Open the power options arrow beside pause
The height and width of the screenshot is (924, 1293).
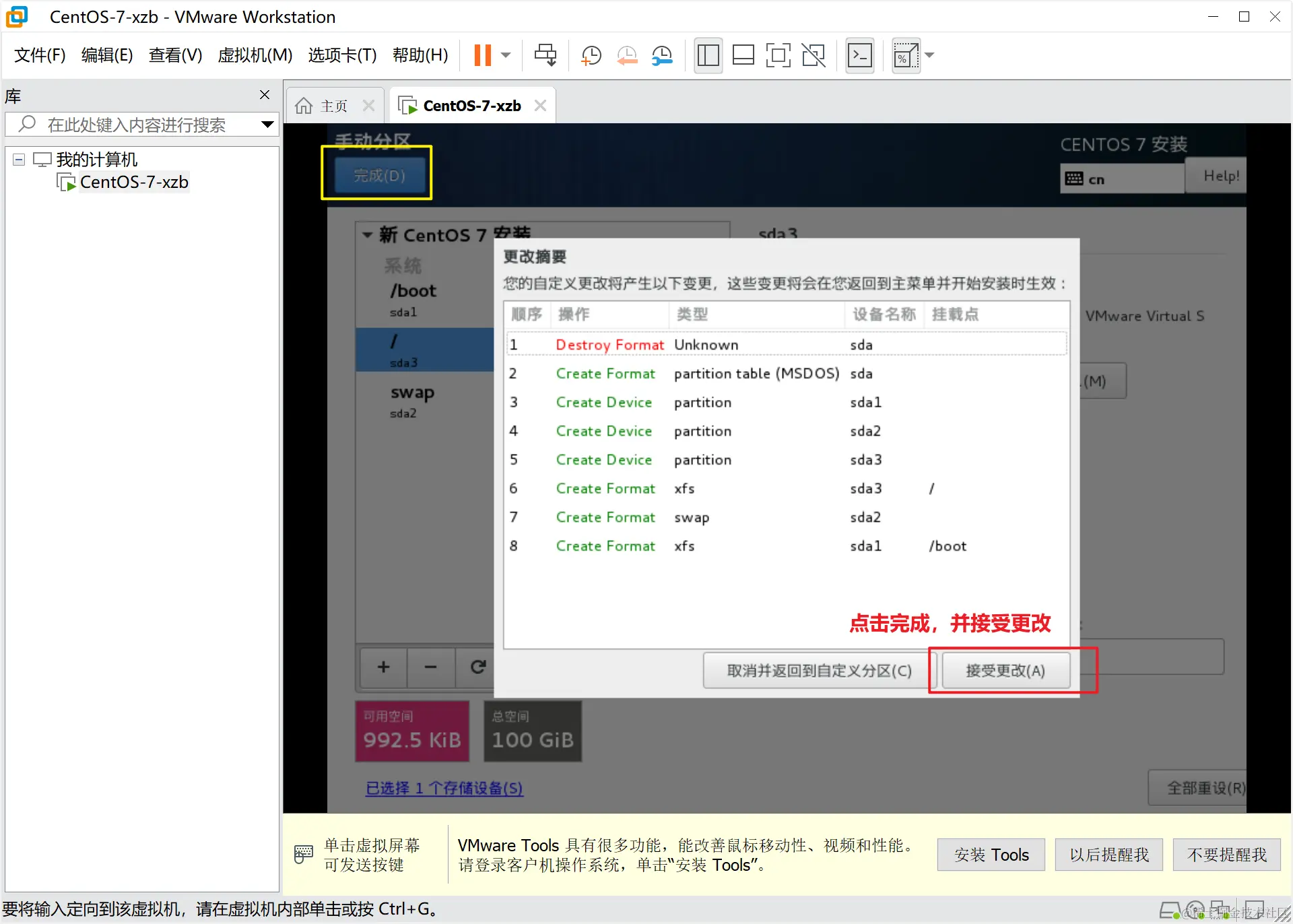tap(506, 55)
